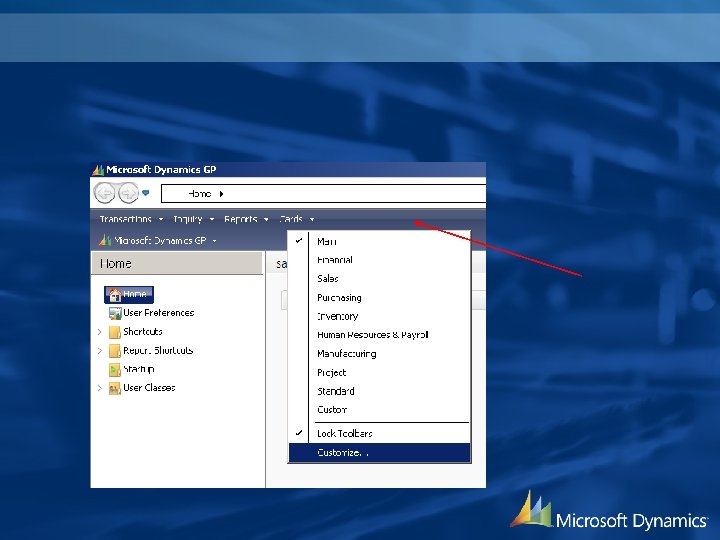Enable the Manufacturing toolbar
This screenshot has width=720, height=540.
tap(379, 354)
